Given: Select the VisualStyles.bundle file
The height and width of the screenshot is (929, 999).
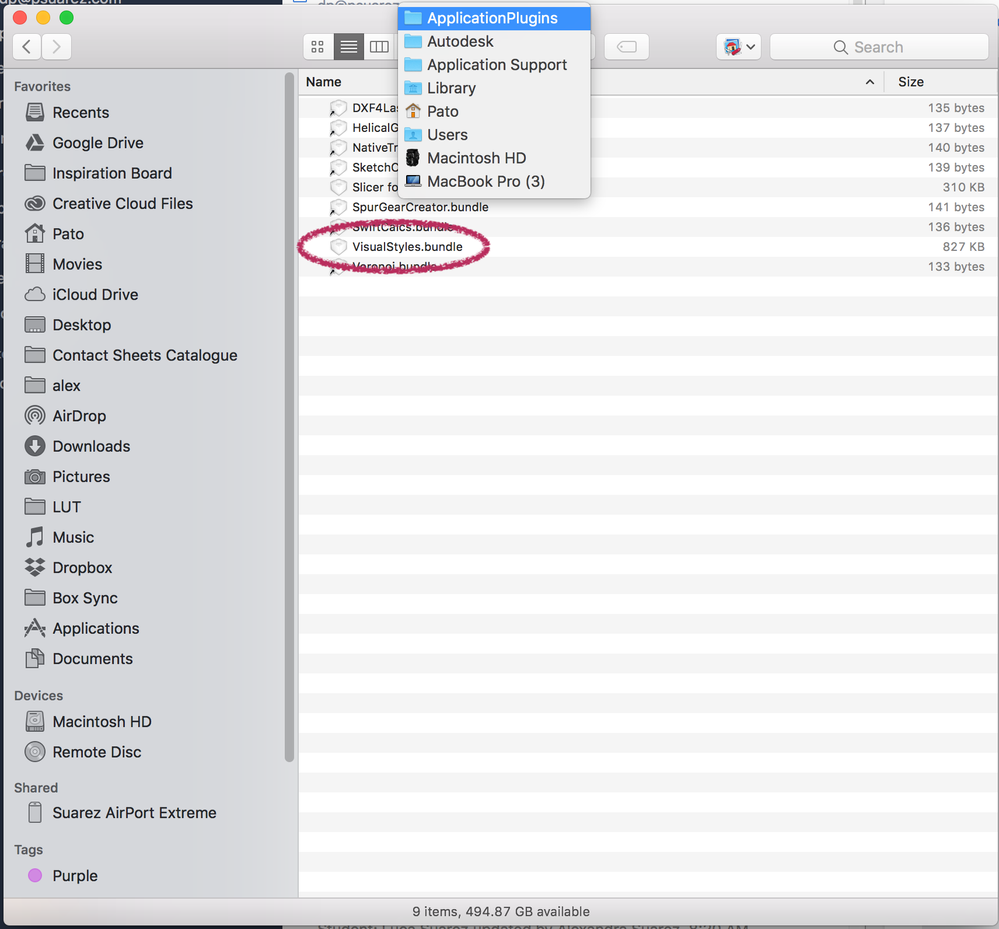Looking at the screenshot, I should [408, 247].
